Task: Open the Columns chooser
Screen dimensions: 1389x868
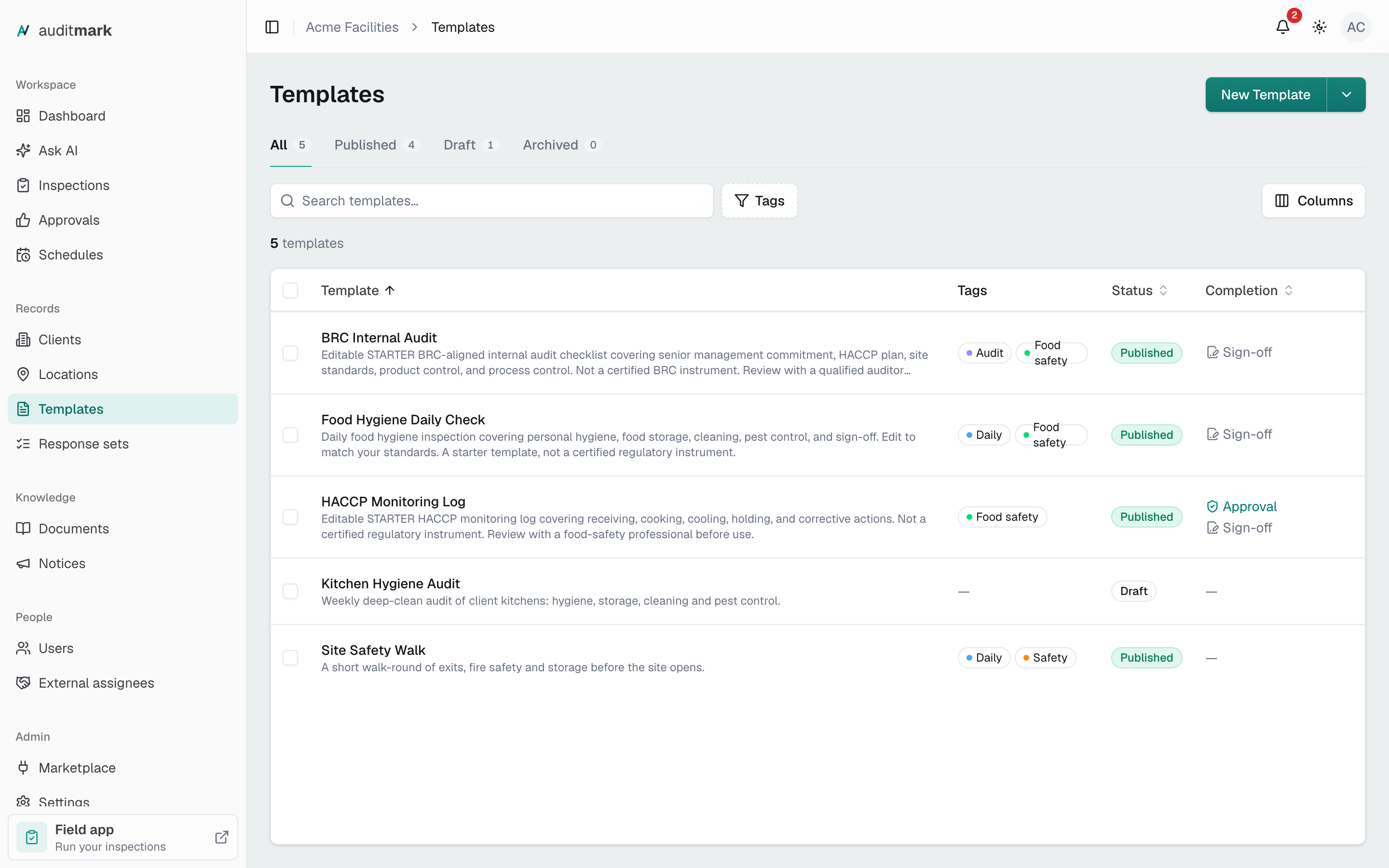Action: [1313, 201]
